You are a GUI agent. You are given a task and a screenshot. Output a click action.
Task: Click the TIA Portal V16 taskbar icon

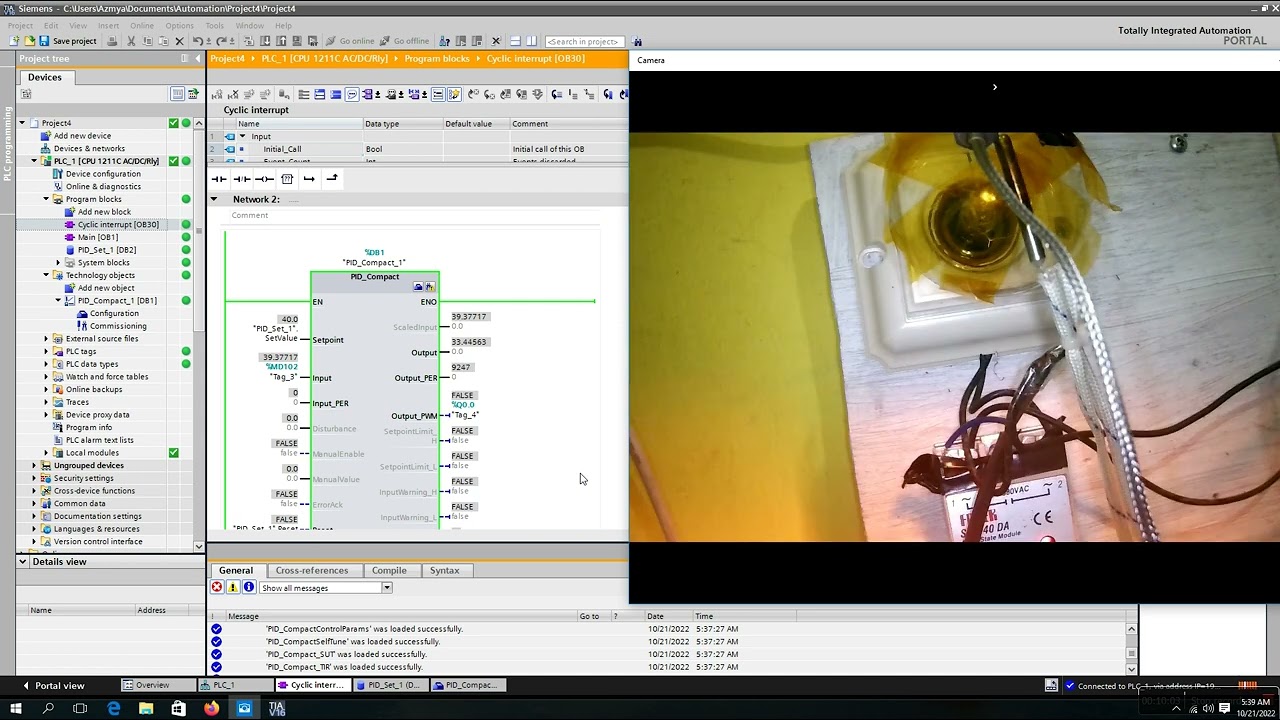pyautogui.click(x=277, y=709)
